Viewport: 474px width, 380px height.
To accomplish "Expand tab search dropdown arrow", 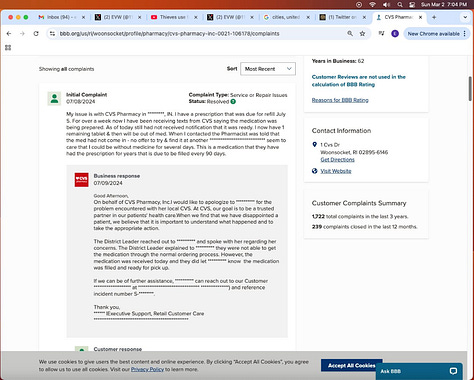I will [465, 17].
